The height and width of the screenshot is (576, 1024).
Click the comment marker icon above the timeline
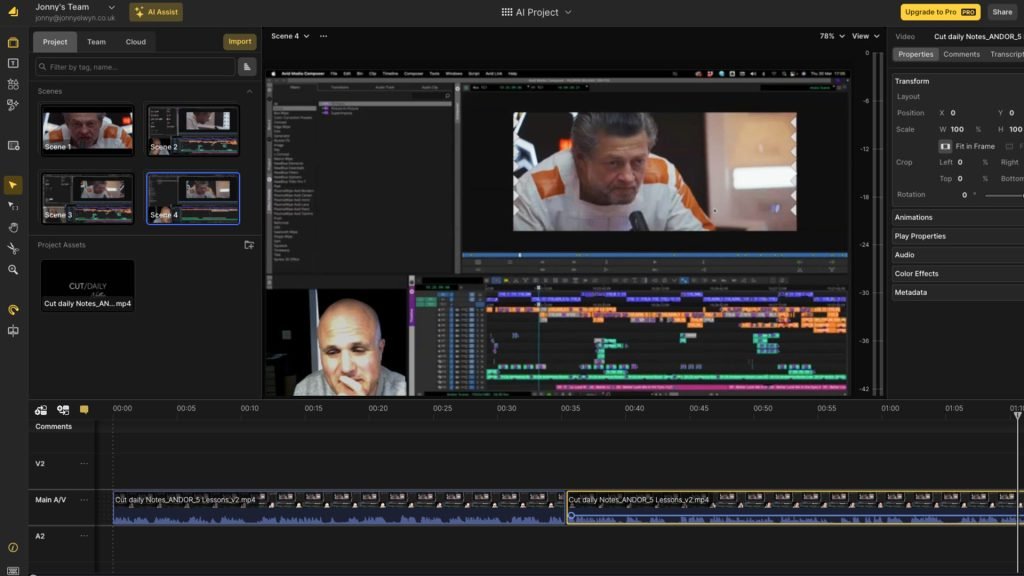tap(84, 409)
